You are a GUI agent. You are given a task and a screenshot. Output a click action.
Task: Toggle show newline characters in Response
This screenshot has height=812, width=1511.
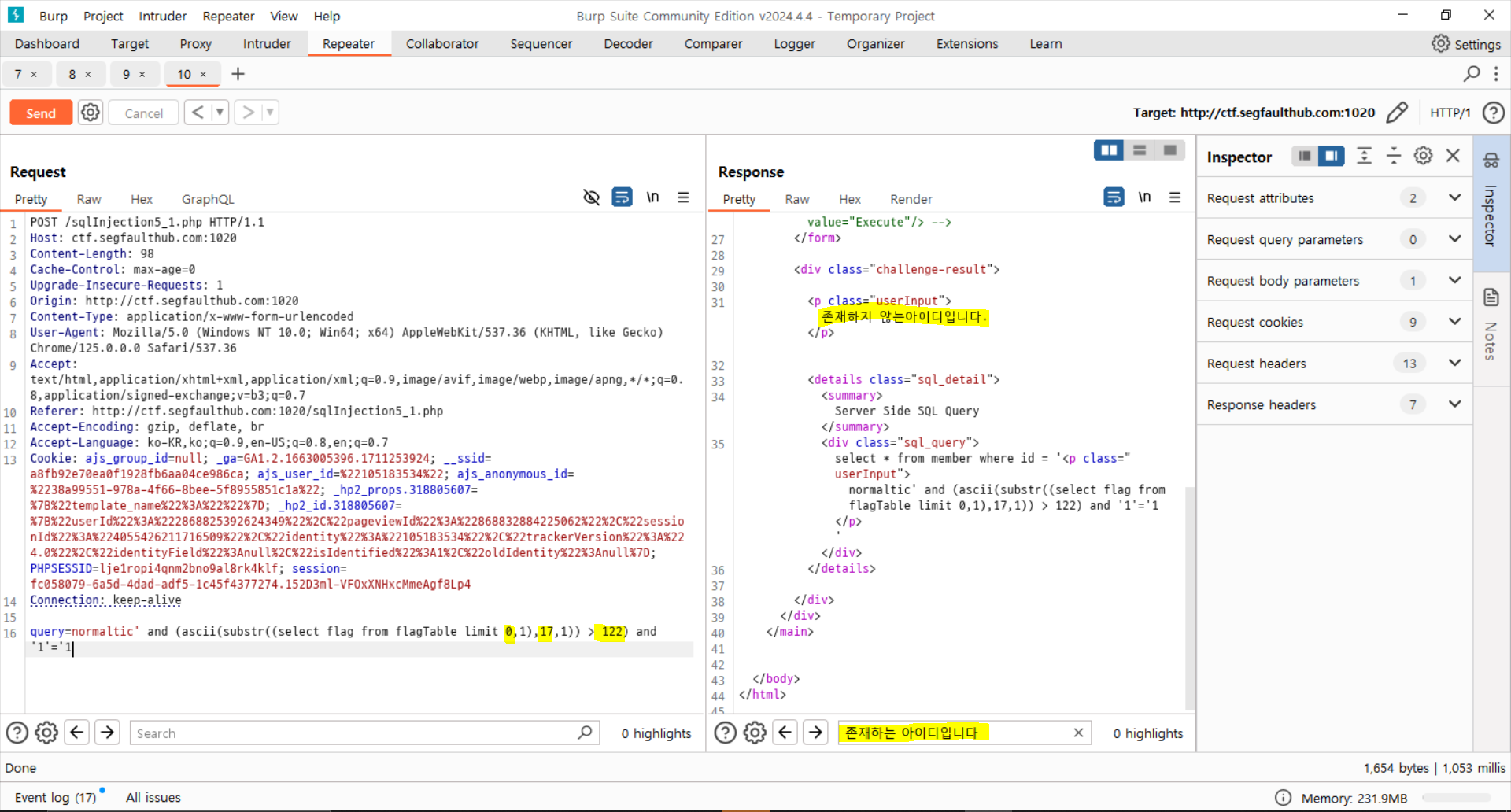pos(1144,197)
